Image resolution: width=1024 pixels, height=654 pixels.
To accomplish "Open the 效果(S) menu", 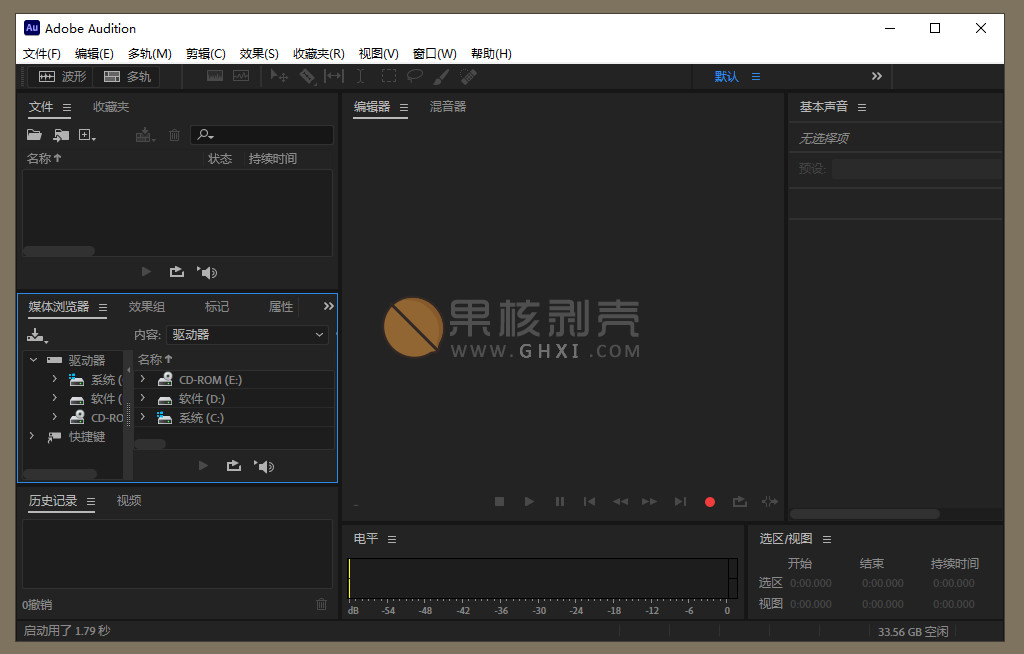I will pyautogui.click(x=259, y=53).
